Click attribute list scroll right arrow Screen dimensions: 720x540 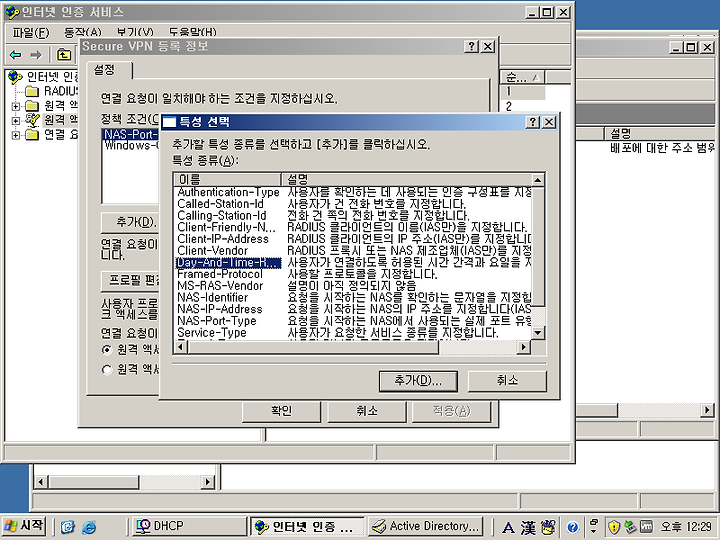click(523, 347)
